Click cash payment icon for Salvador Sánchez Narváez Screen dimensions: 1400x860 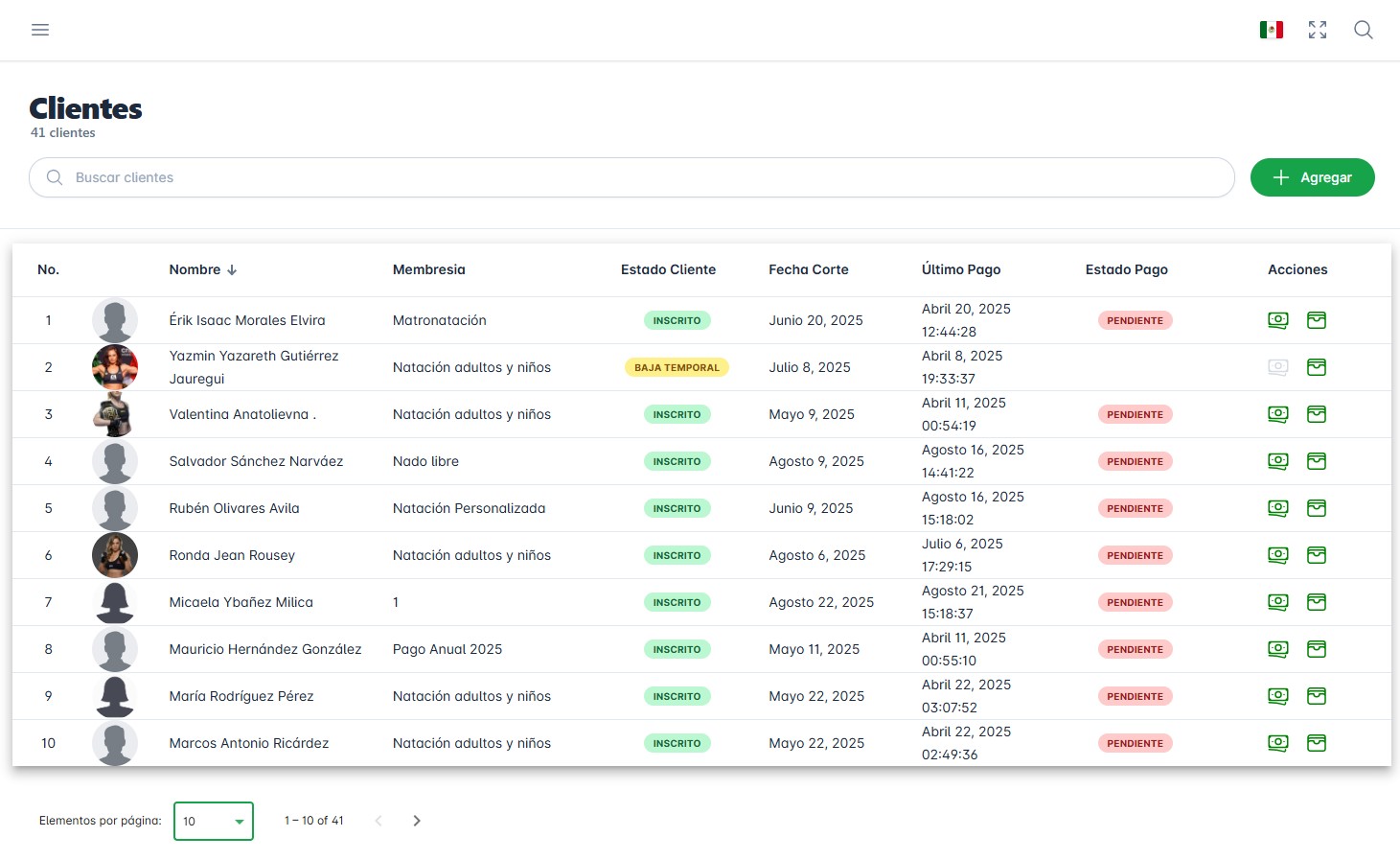(1277, 461)
